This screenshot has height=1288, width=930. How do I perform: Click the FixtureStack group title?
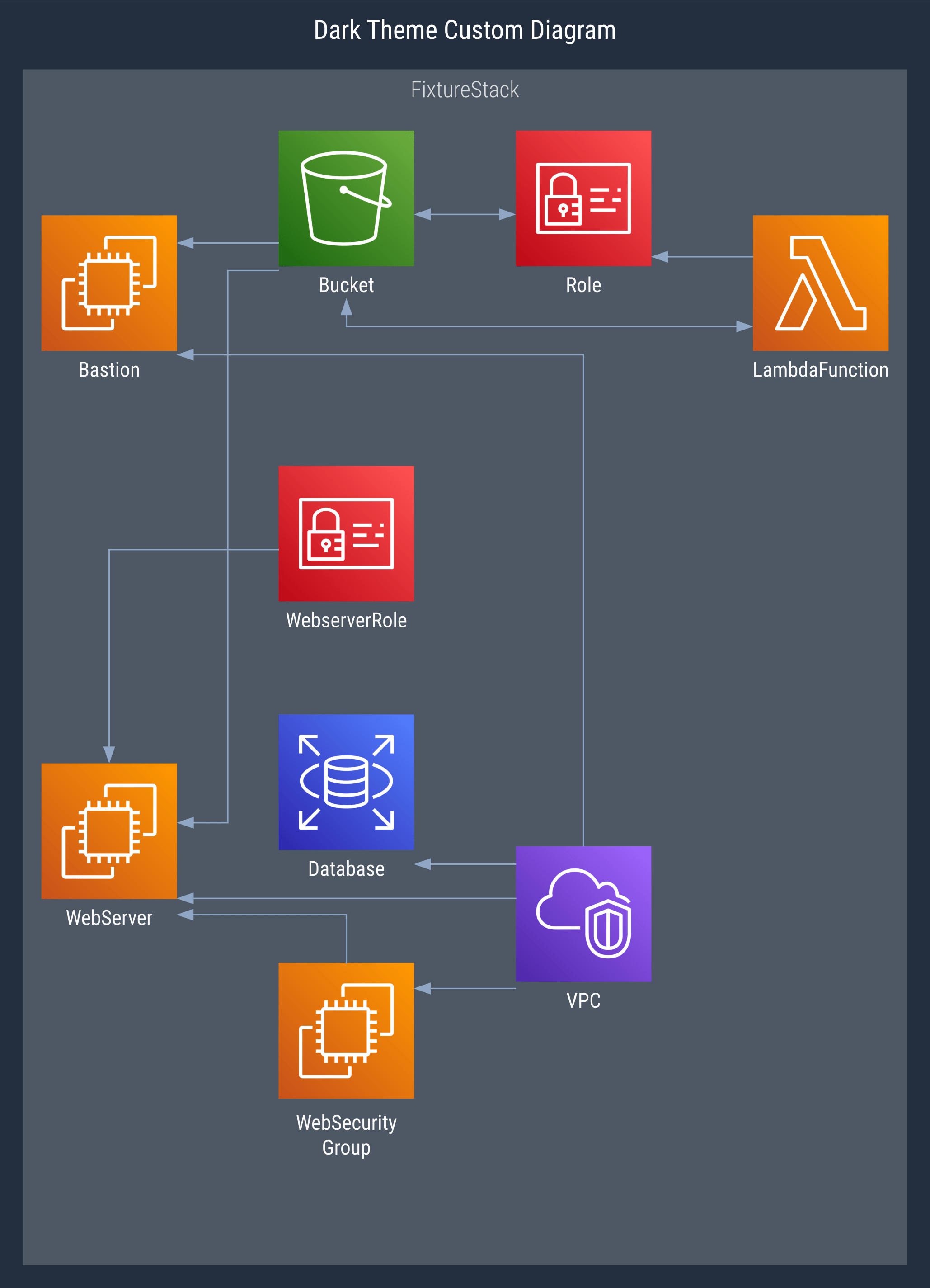[465, 90]
